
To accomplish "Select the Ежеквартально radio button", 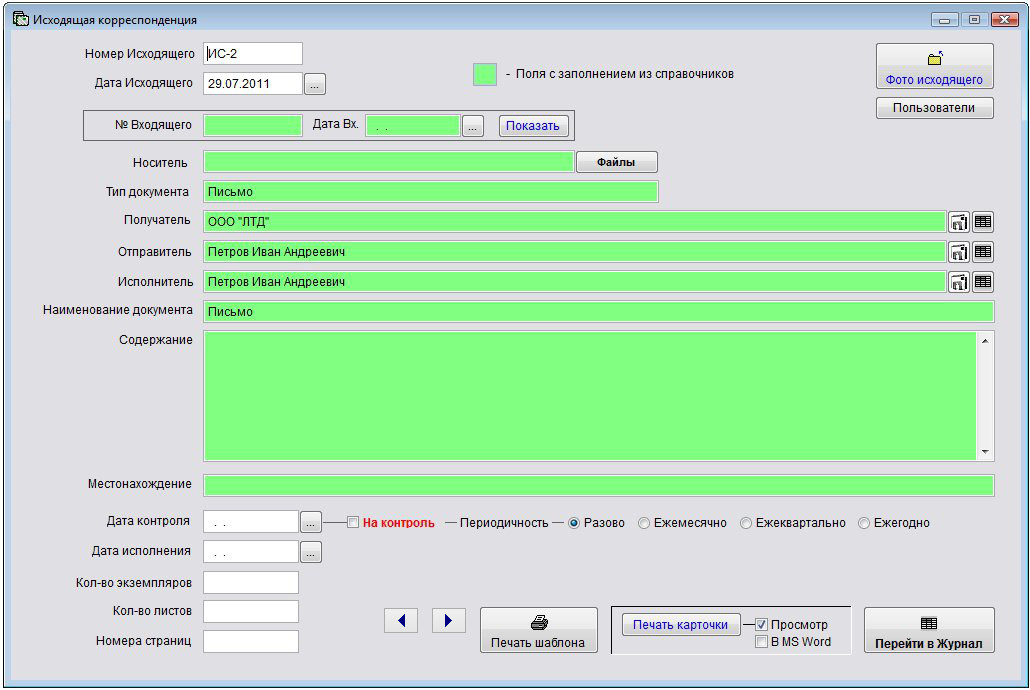I will click(x=746, y=523).
